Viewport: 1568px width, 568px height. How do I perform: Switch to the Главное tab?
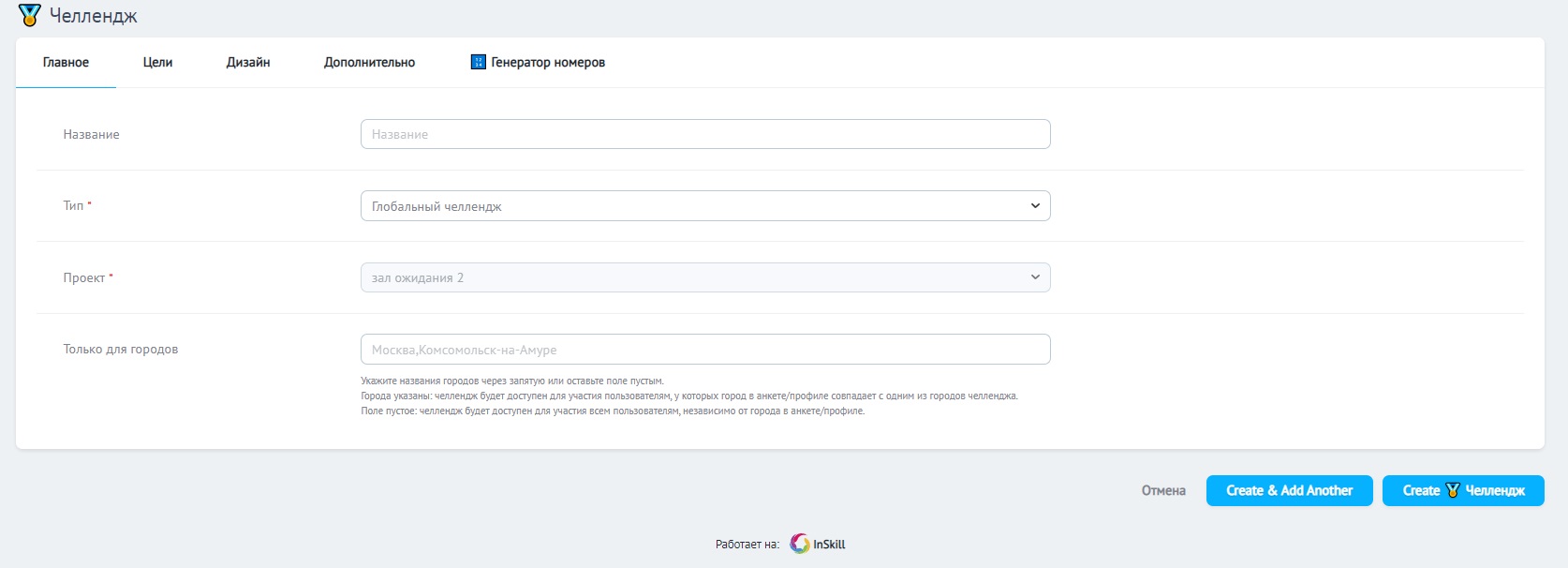[x=66, y=63]
